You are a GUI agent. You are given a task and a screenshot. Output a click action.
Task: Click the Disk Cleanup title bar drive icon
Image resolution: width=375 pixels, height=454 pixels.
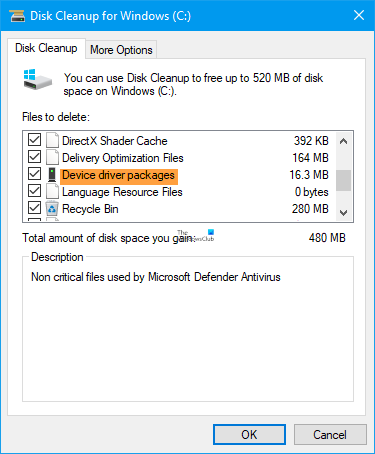pyautogui.click(x=17, y=16)
